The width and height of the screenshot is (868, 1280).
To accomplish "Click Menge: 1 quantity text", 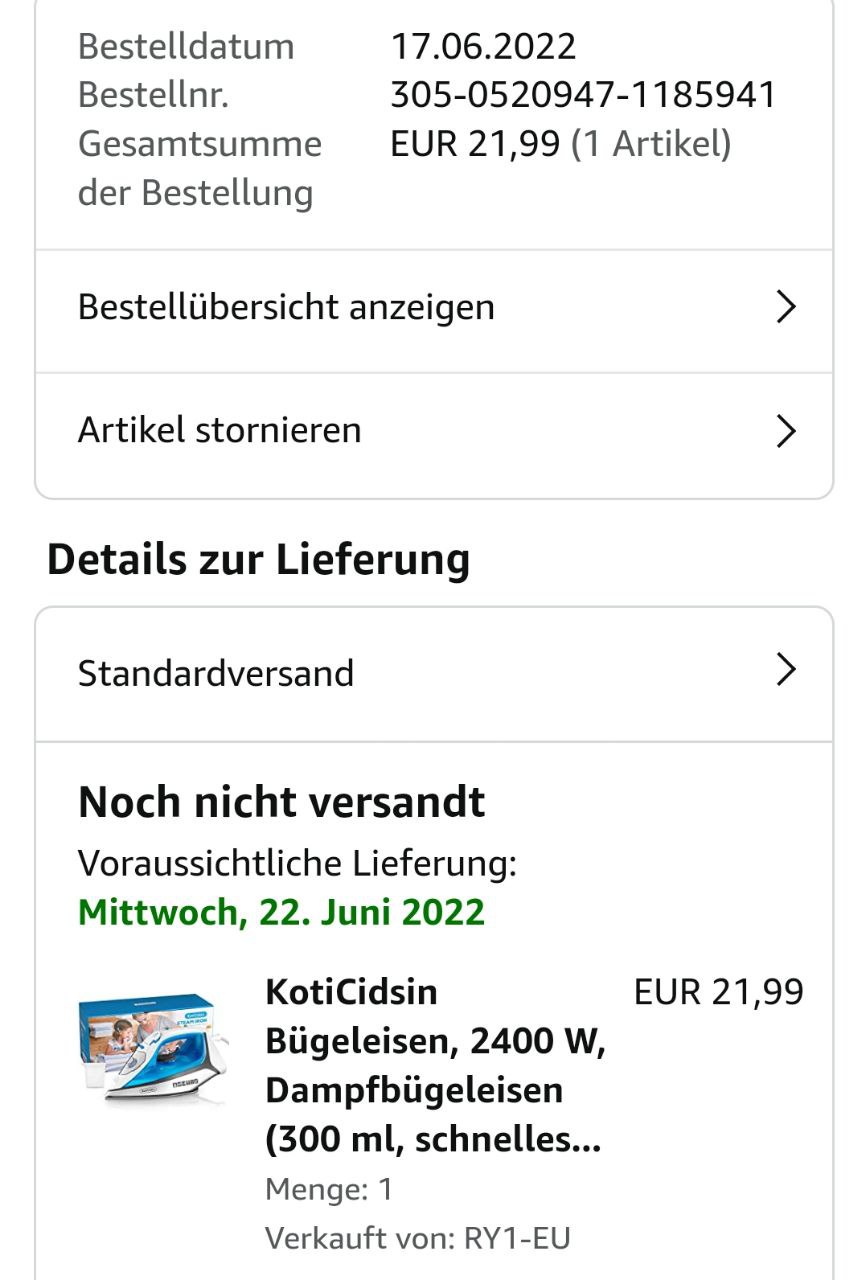I will pyautogui.click(x=329, y=1189).
